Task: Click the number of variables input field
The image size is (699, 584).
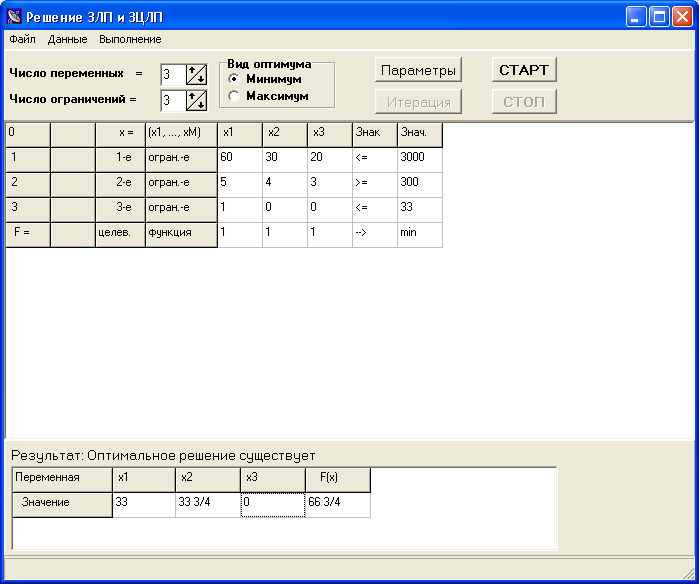Action: click(x=173, y=74)
